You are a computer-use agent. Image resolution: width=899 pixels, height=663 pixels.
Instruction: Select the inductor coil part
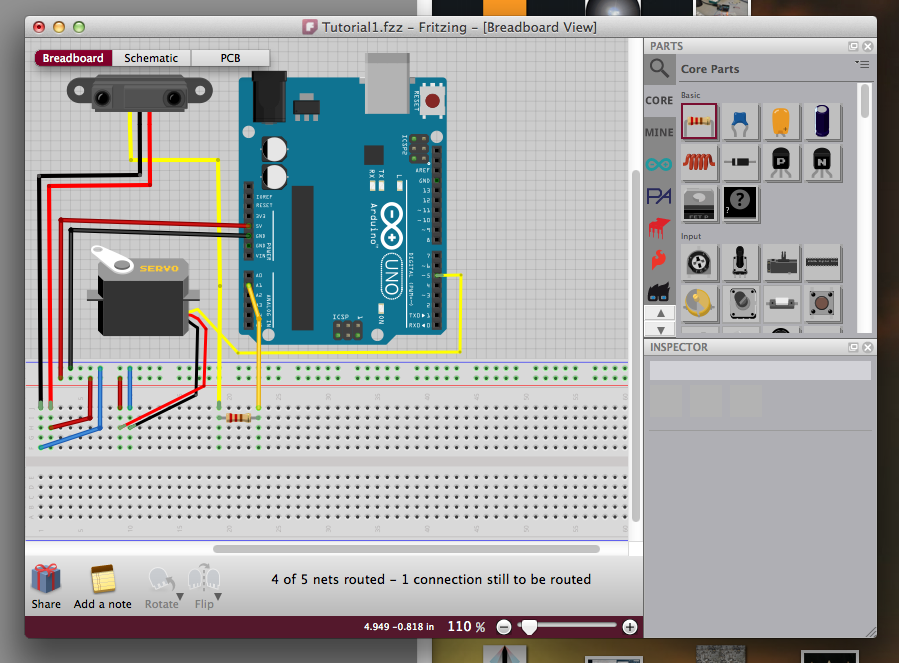coord(700,162)
